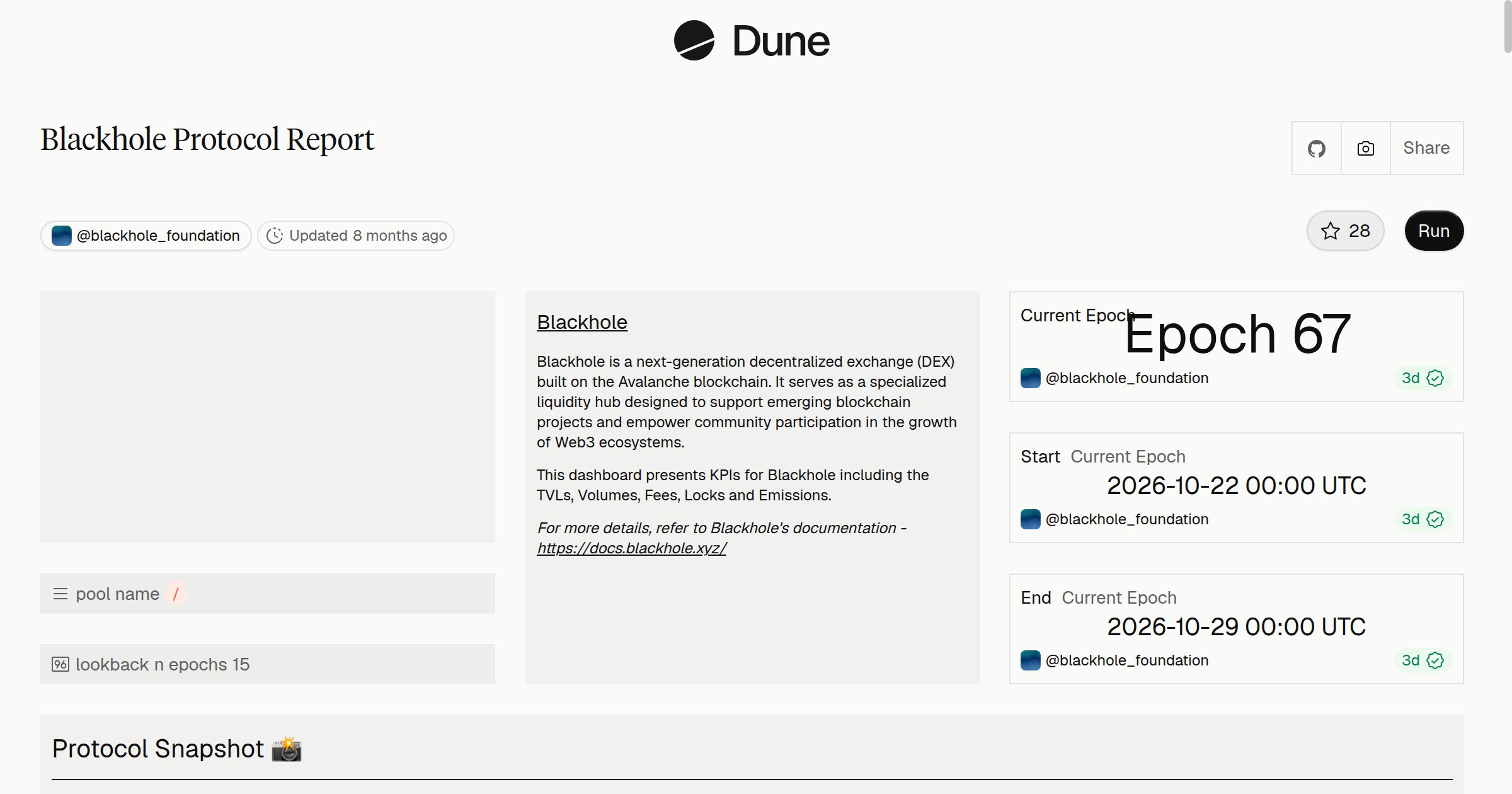The width and height of the screenshot is (1512, 794).
Task: Open the Blackhole heading link
Action: click(582, 322)
